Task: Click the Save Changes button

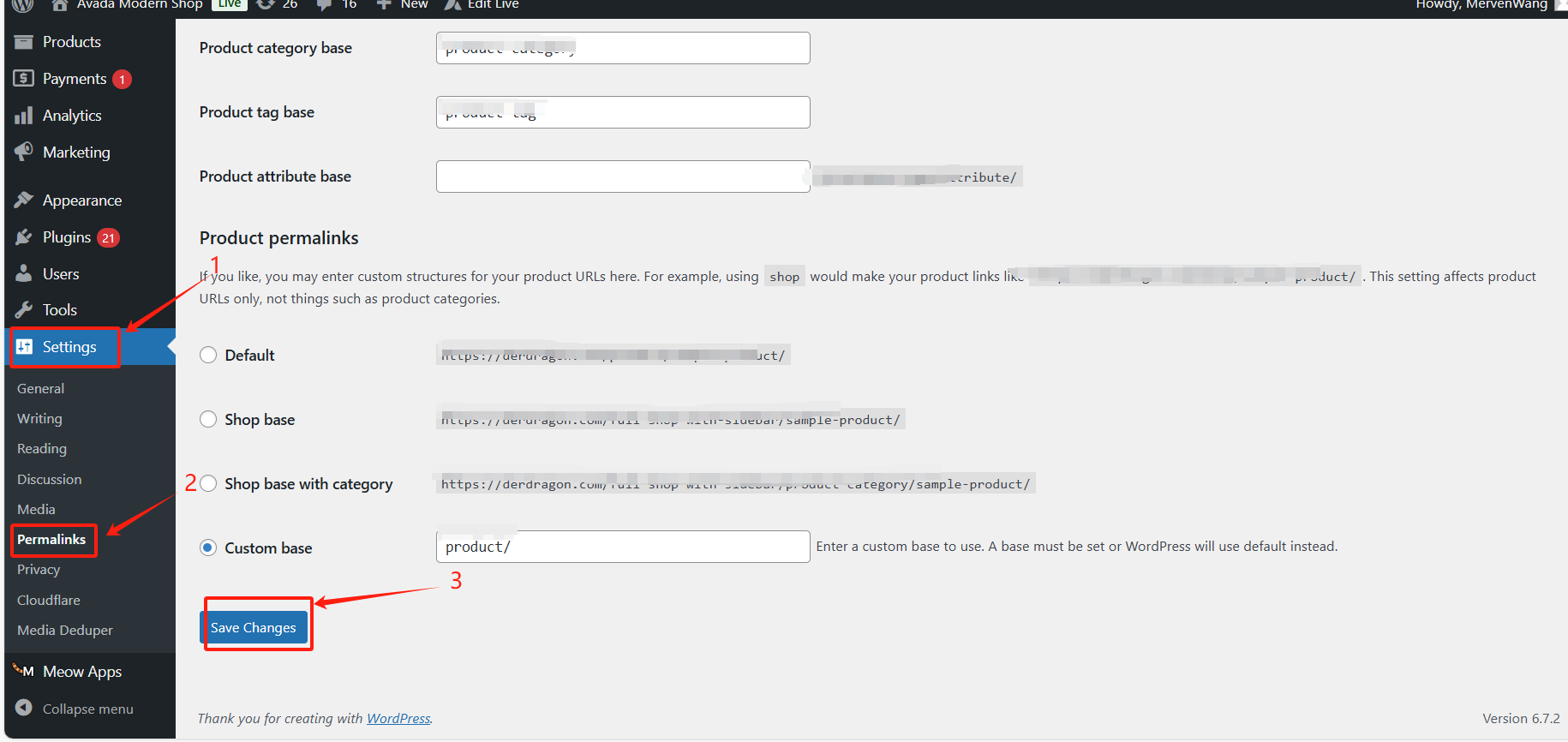Action: click(x=254, y=628)
